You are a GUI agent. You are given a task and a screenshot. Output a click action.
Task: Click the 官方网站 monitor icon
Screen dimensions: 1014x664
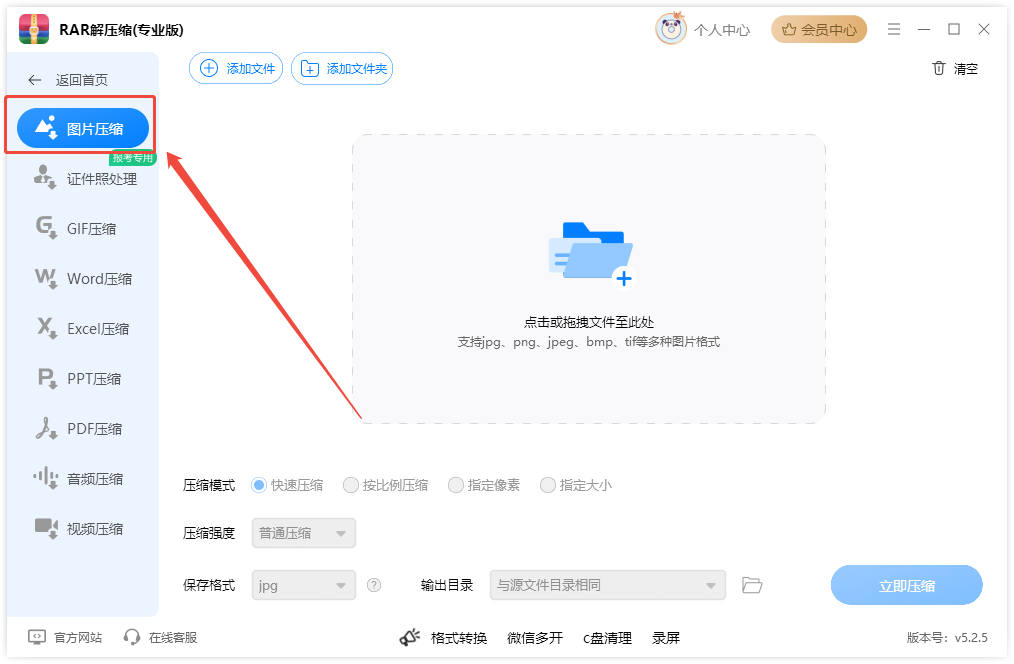(37, 637)
